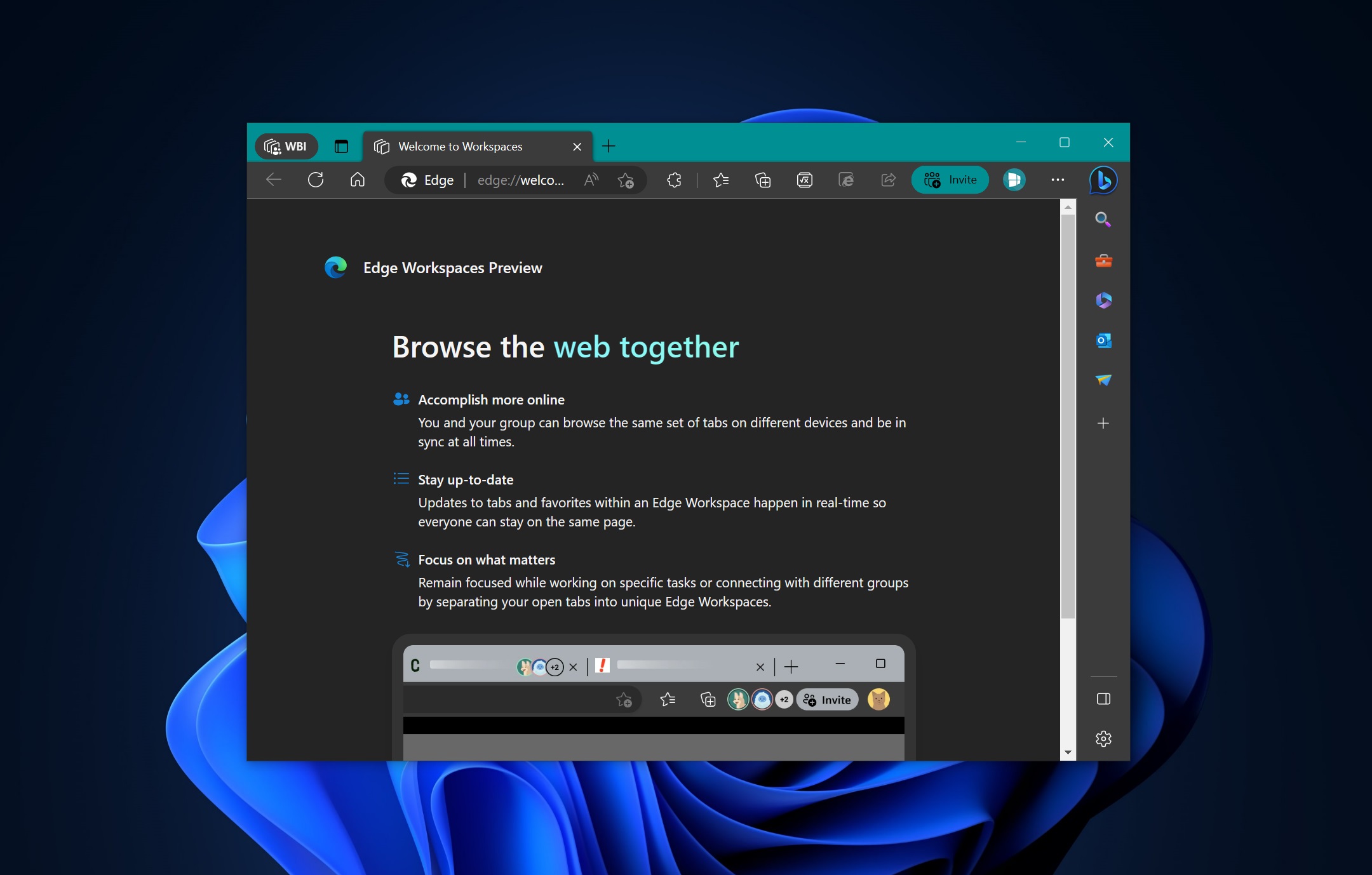
Task: Click the 'Focus on what matters' heading
Action: (x=487, y=560)
